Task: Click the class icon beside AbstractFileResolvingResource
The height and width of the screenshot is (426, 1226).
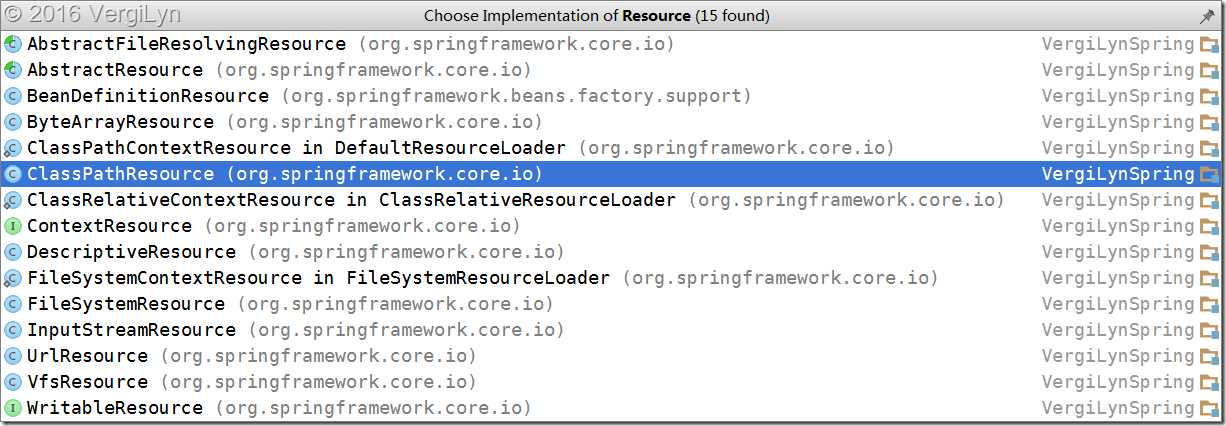Action: click(13, 44)
